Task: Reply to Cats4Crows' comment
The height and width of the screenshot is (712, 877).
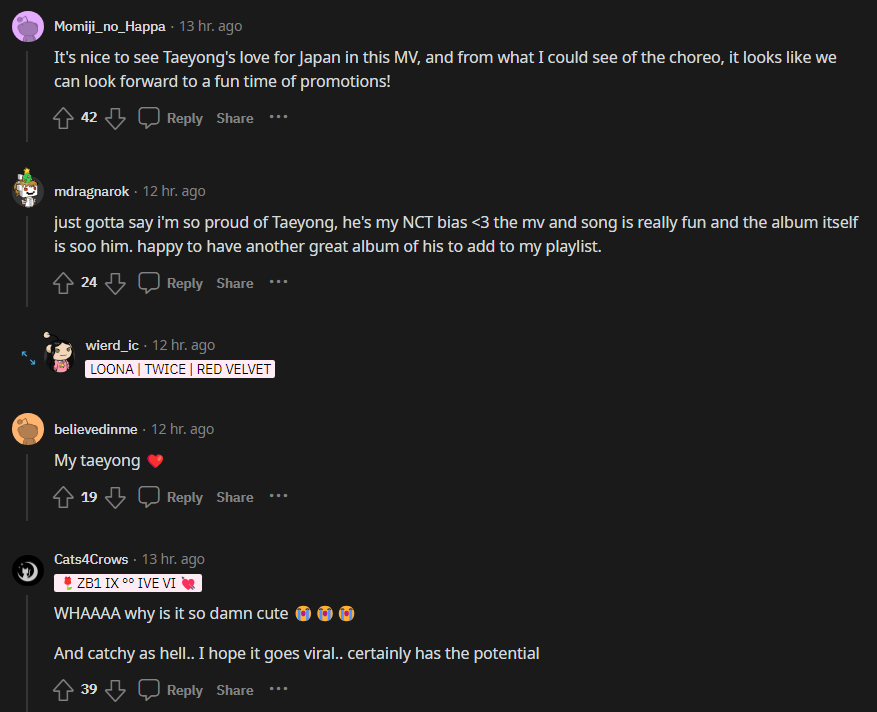Action: [171, 690]
